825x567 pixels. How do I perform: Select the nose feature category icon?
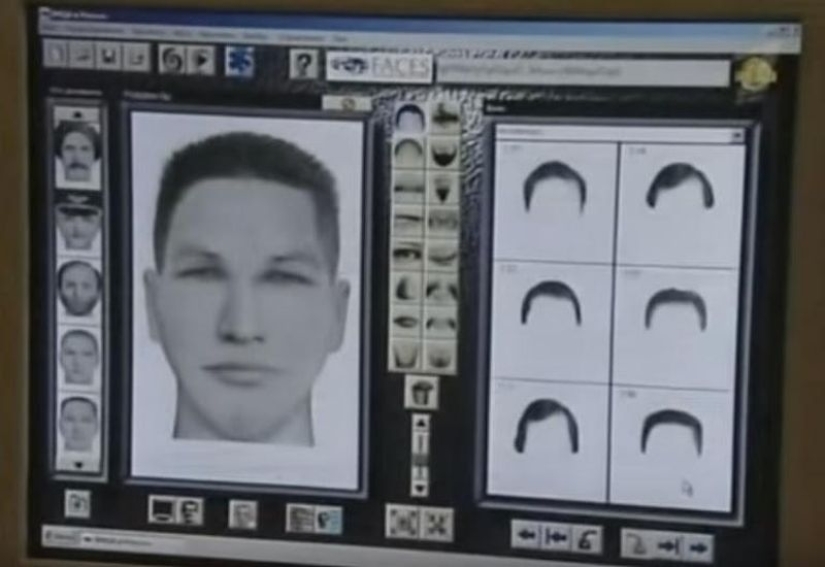(x=408, y=289)
